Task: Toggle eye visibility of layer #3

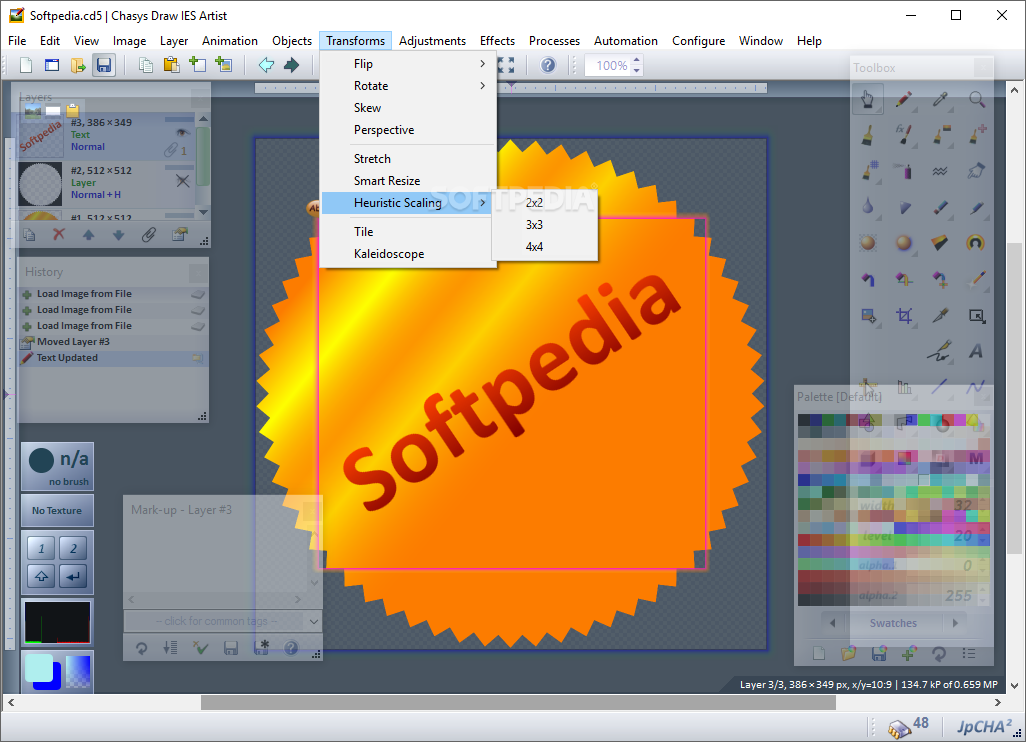Action: point(183,132)
